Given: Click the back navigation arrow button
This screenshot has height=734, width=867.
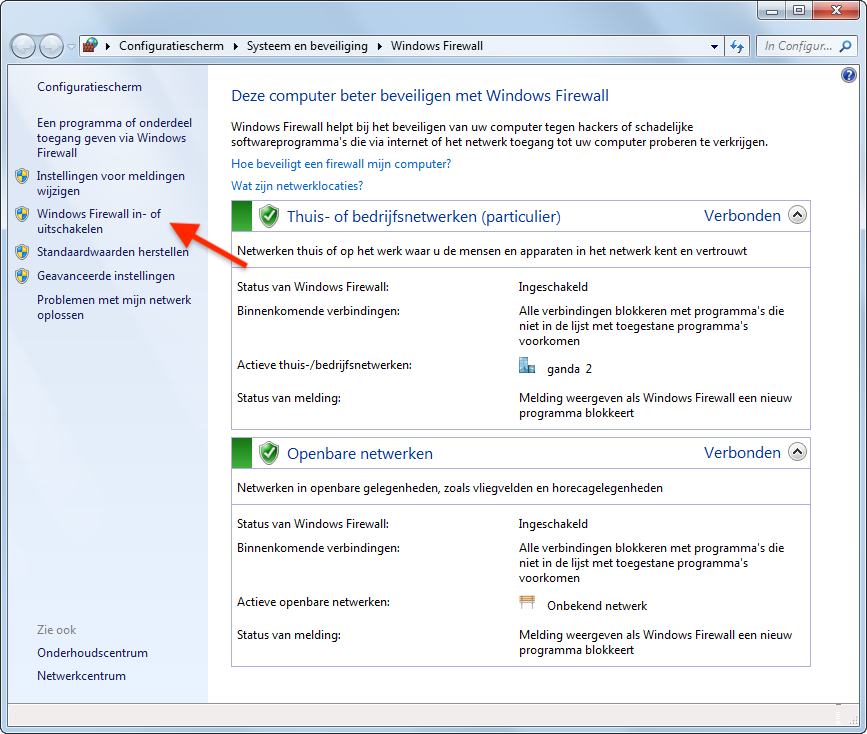Looking at the screenshot, I should tap(24, 46).
